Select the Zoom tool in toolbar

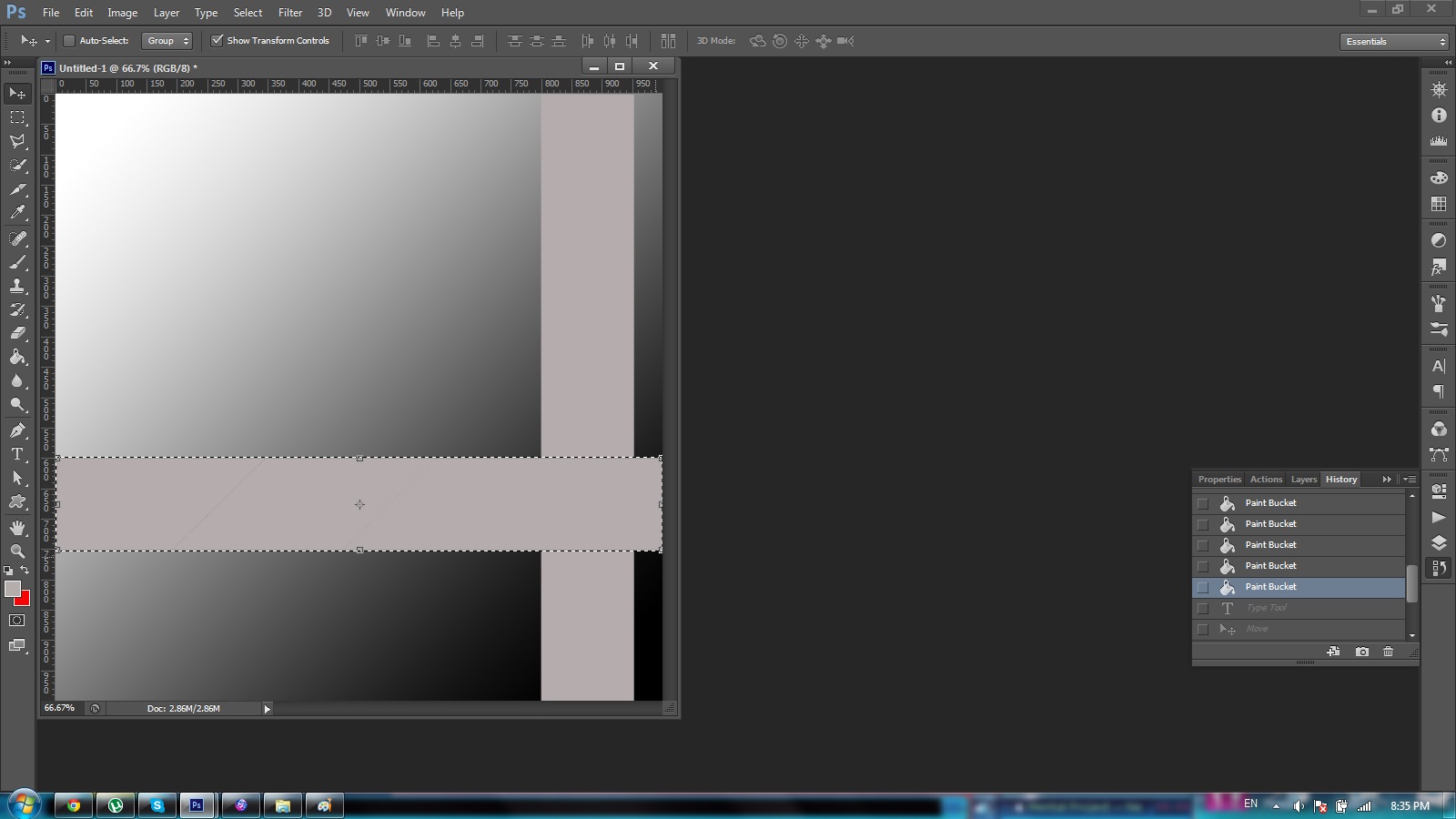17,551
